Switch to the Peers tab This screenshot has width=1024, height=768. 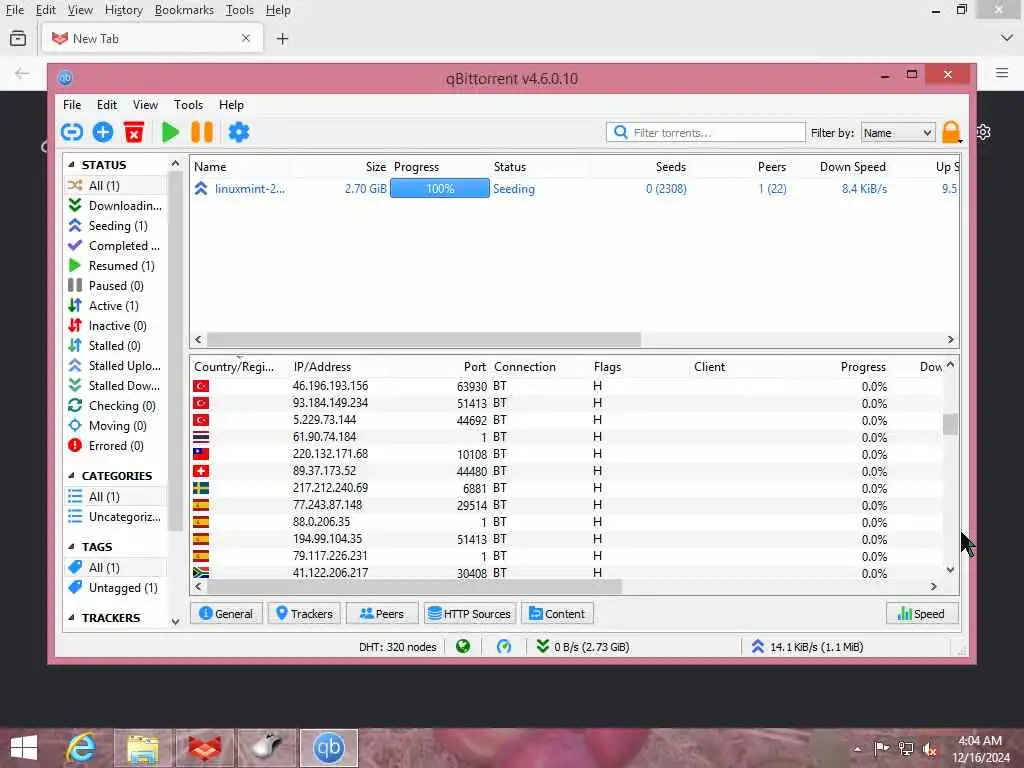click(x=382, y=614)
